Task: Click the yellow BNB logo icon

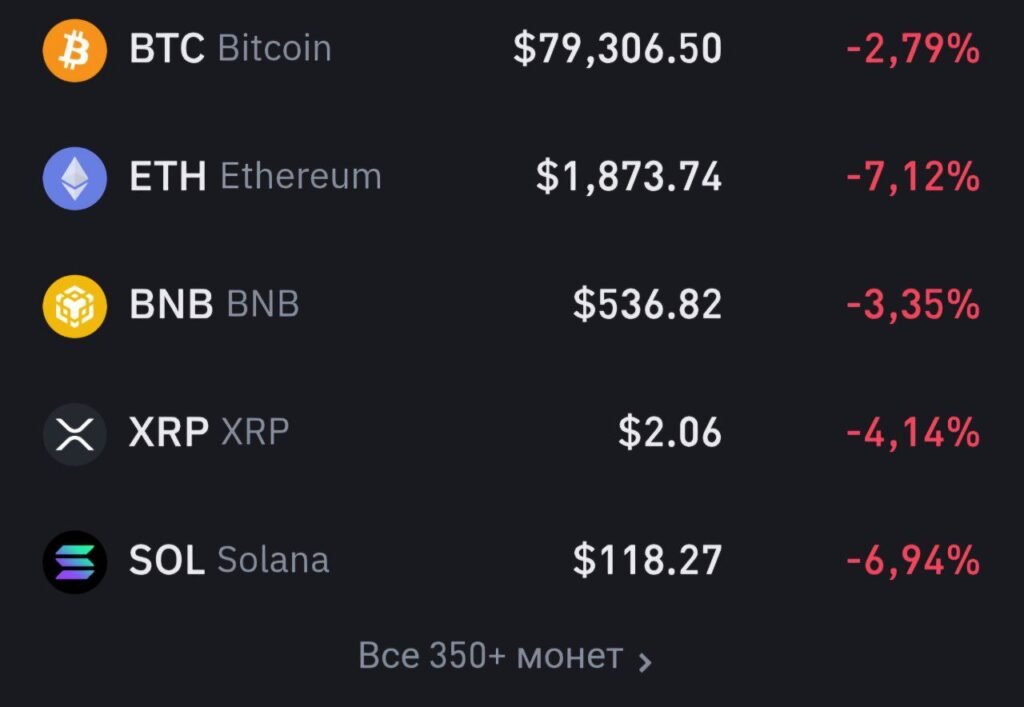Action: click(74, 305)
